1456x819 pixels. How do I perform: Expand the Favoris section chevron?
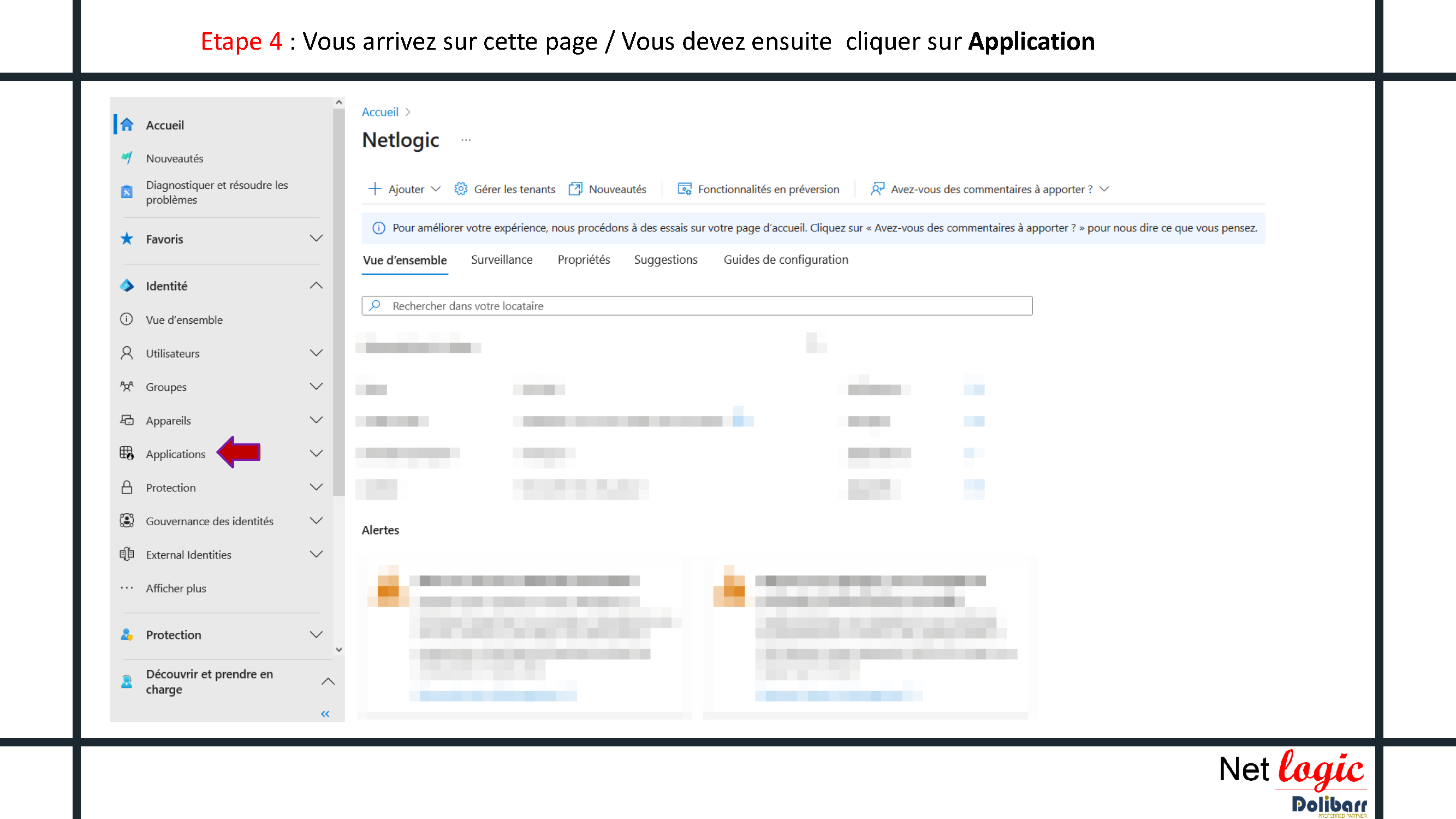(x=316, y=239)
